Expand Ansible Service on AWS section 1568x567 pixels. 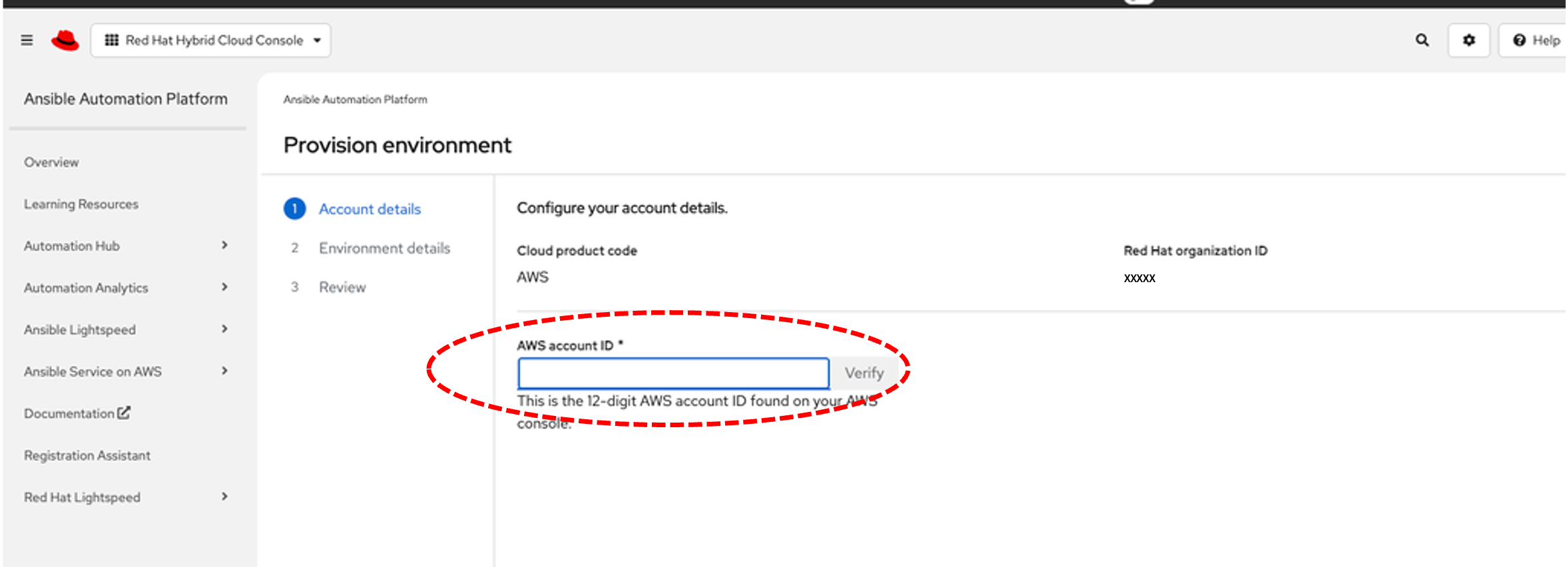click(127, 372)
